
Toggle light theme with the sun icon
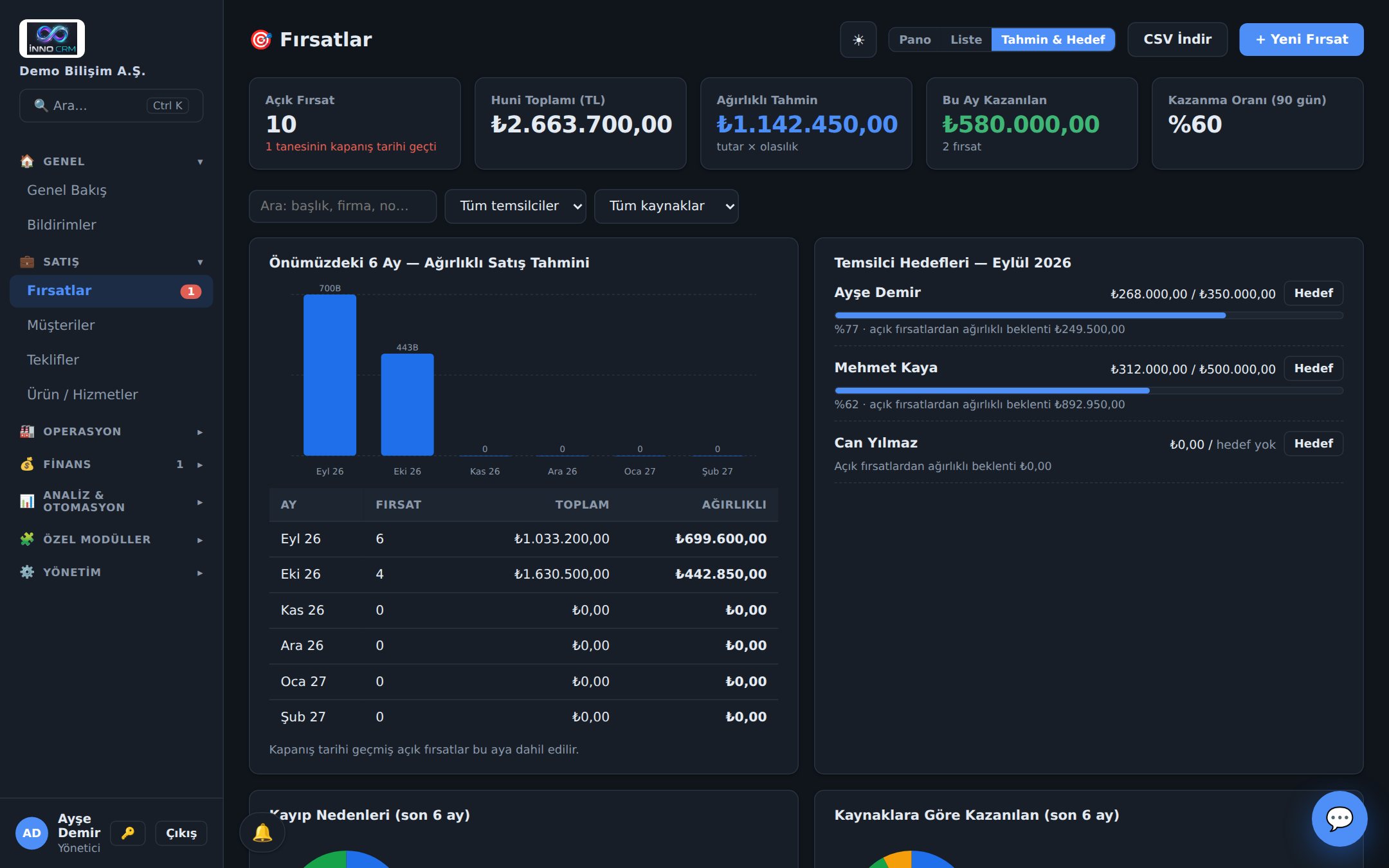(858, 40)
